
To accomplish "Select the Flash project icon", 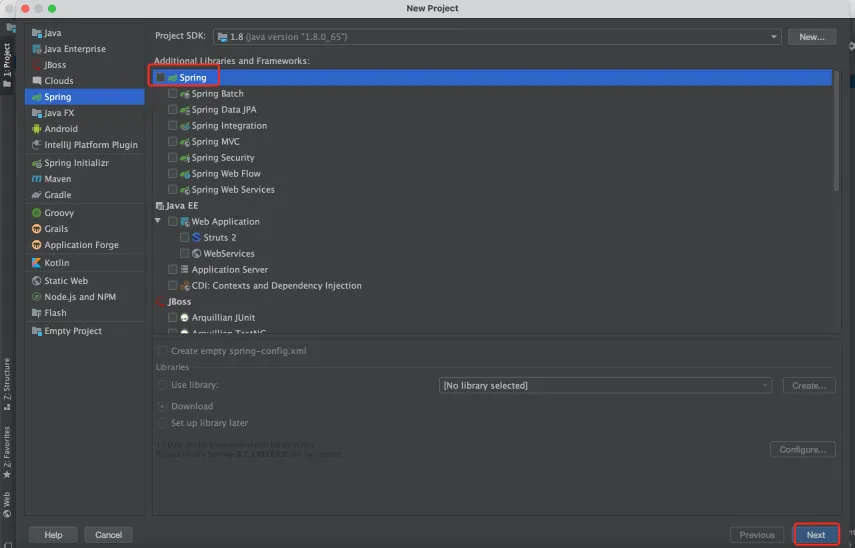I will 37,313.
